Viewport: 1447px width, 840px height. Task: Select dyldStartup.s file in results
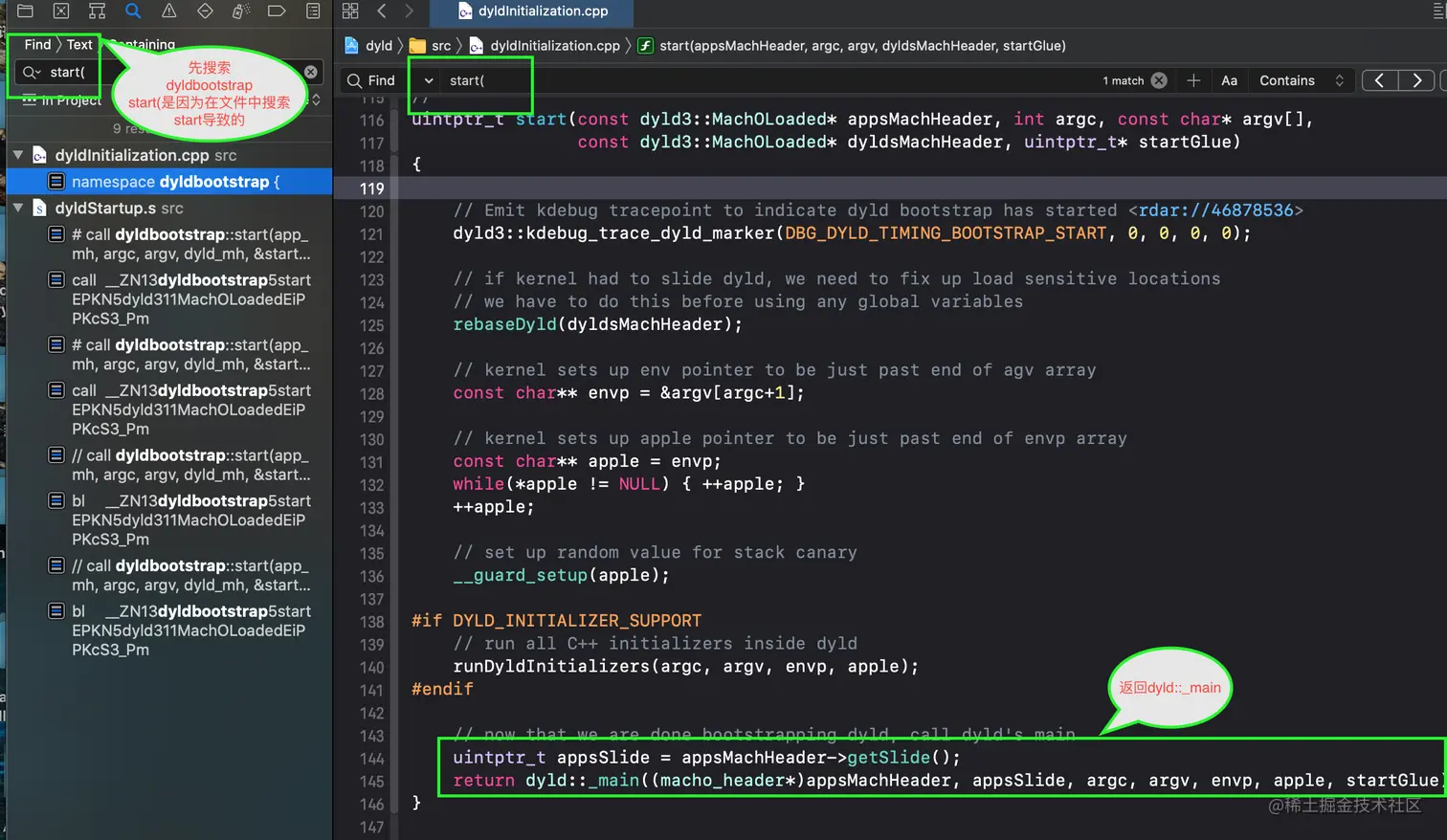click(x=108, y=208)
